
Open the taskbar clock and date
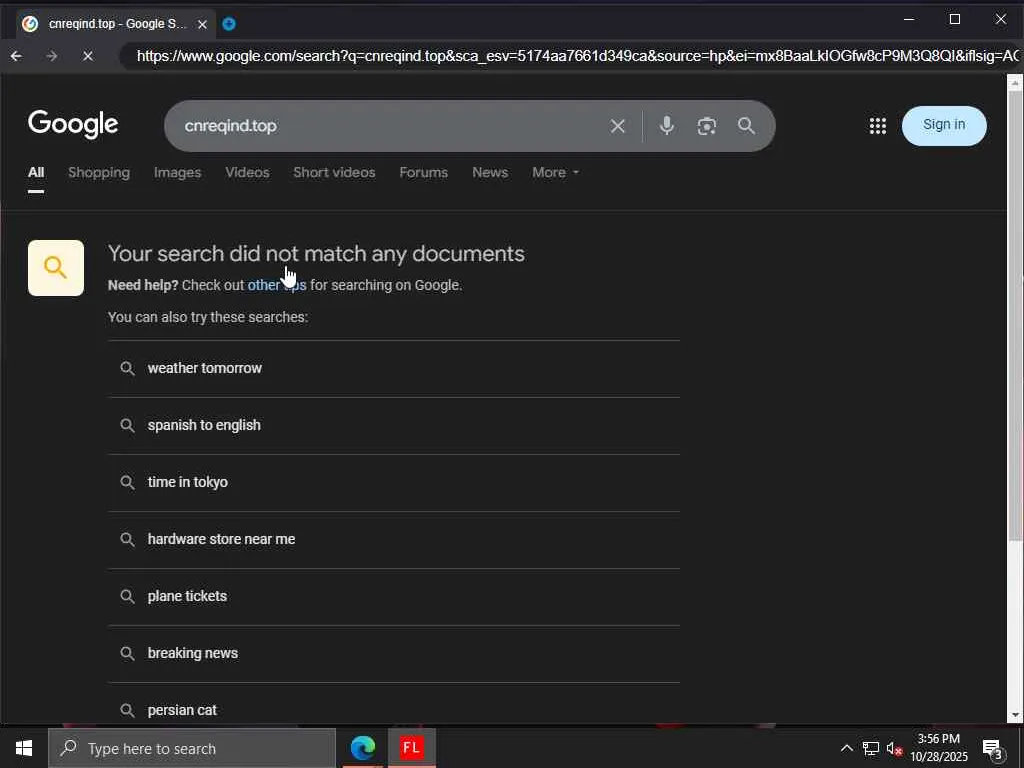[x=938, y=748]
